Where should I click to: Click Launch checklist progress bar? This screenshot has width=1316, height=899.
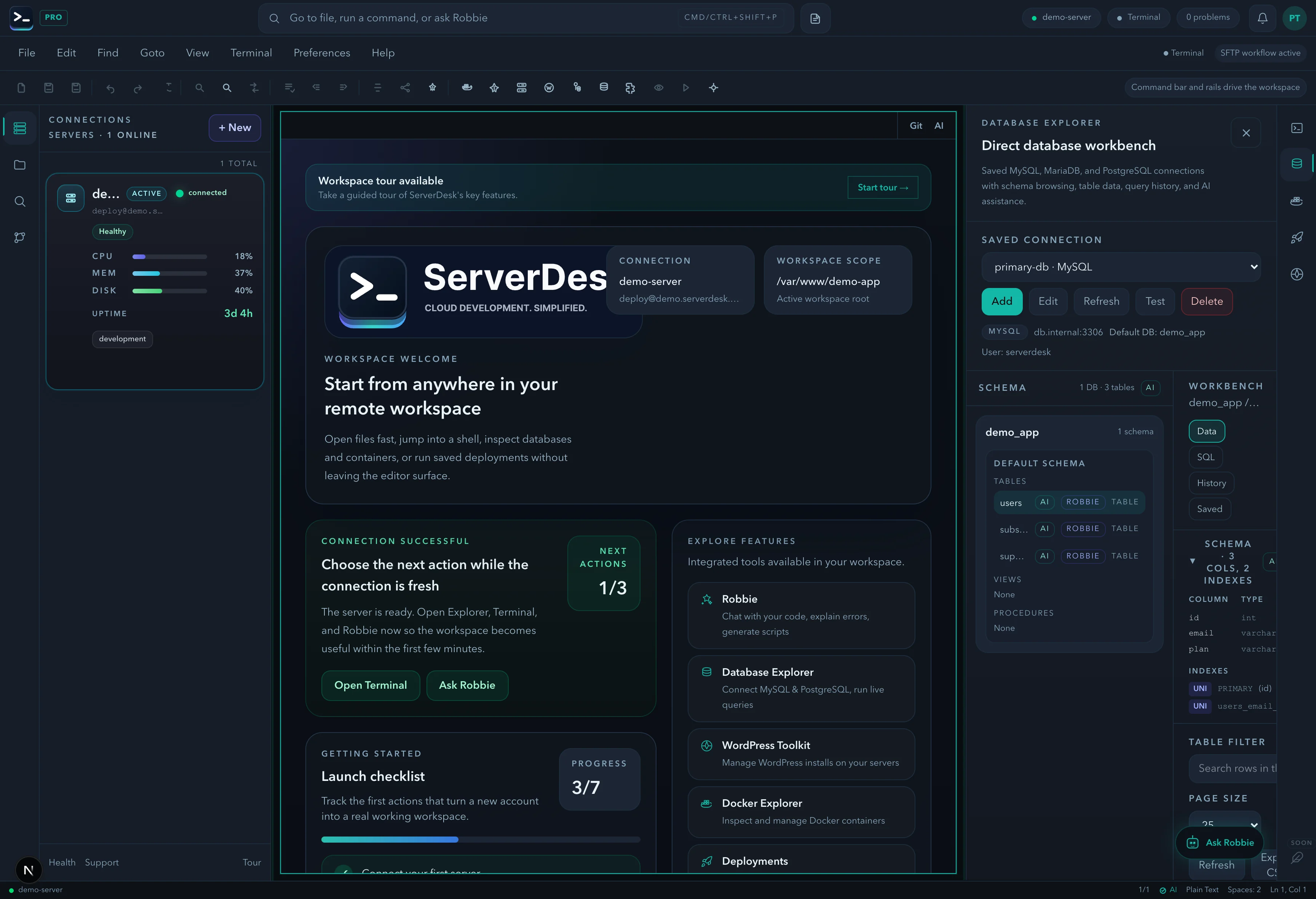tap(481, 840)
